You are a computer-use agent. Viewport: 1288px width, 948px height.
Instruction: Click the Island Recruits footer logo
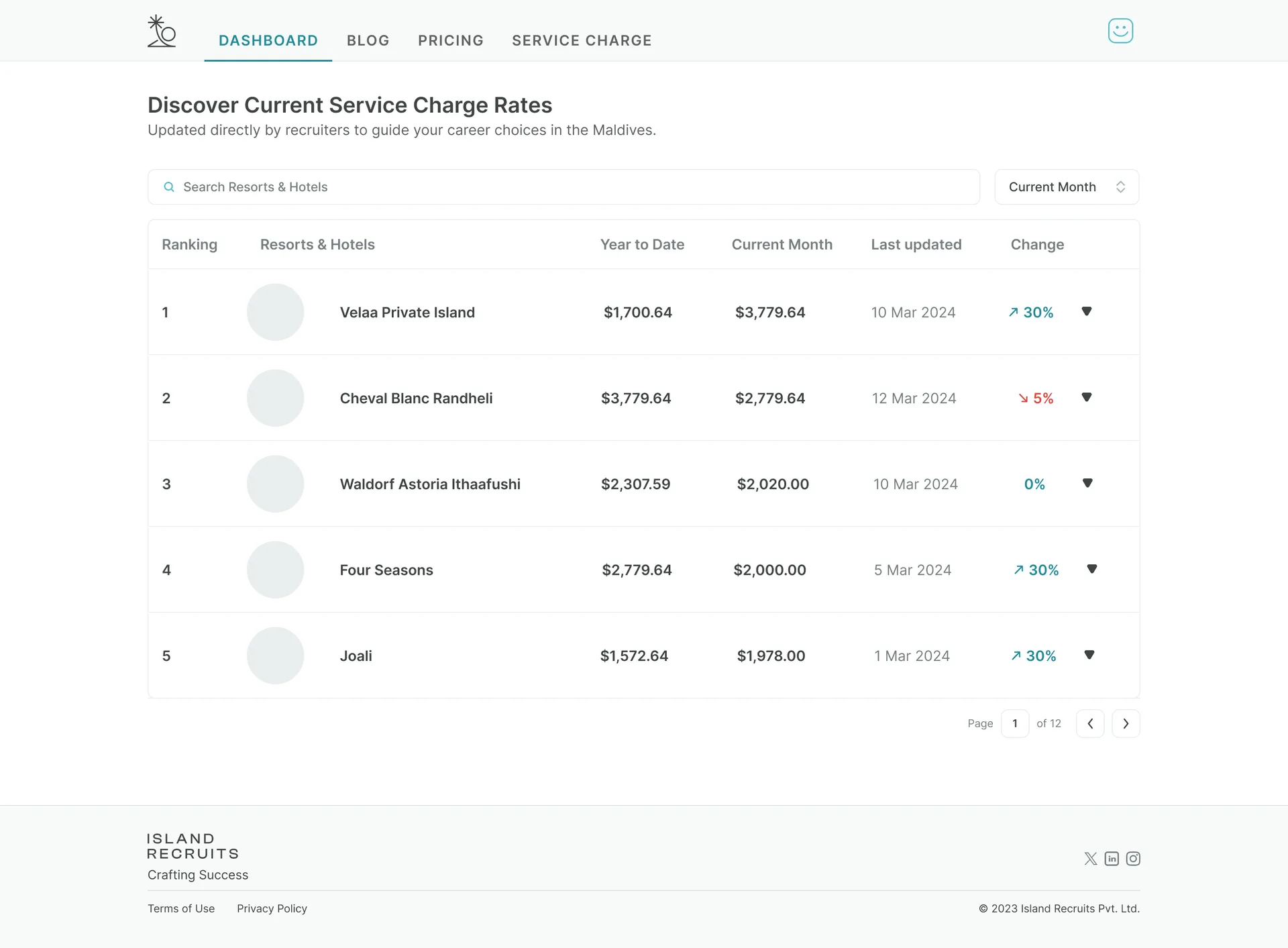193,846
